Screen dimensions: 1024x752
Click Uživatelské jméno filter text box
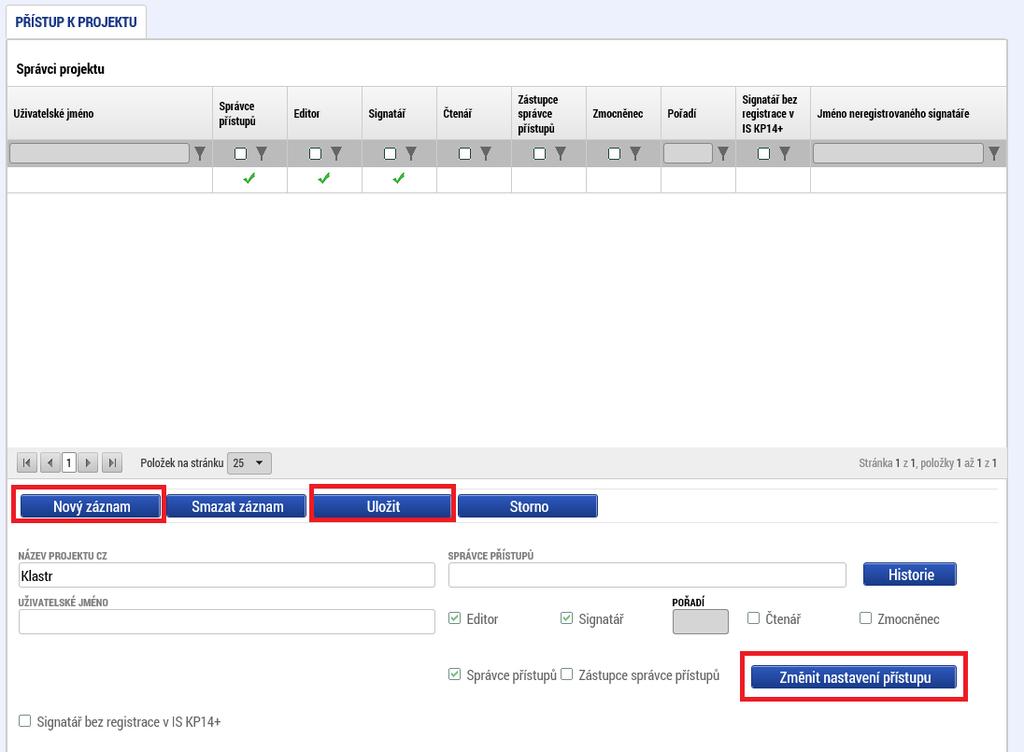coord(99,153)
